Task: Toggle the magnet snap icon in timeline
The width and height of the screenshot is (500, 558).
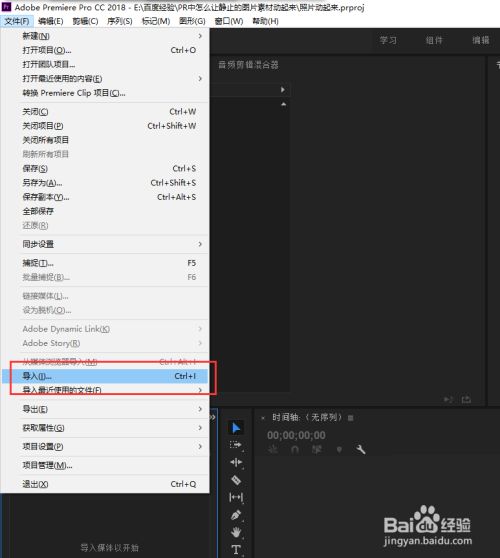Action: point(295,450)
